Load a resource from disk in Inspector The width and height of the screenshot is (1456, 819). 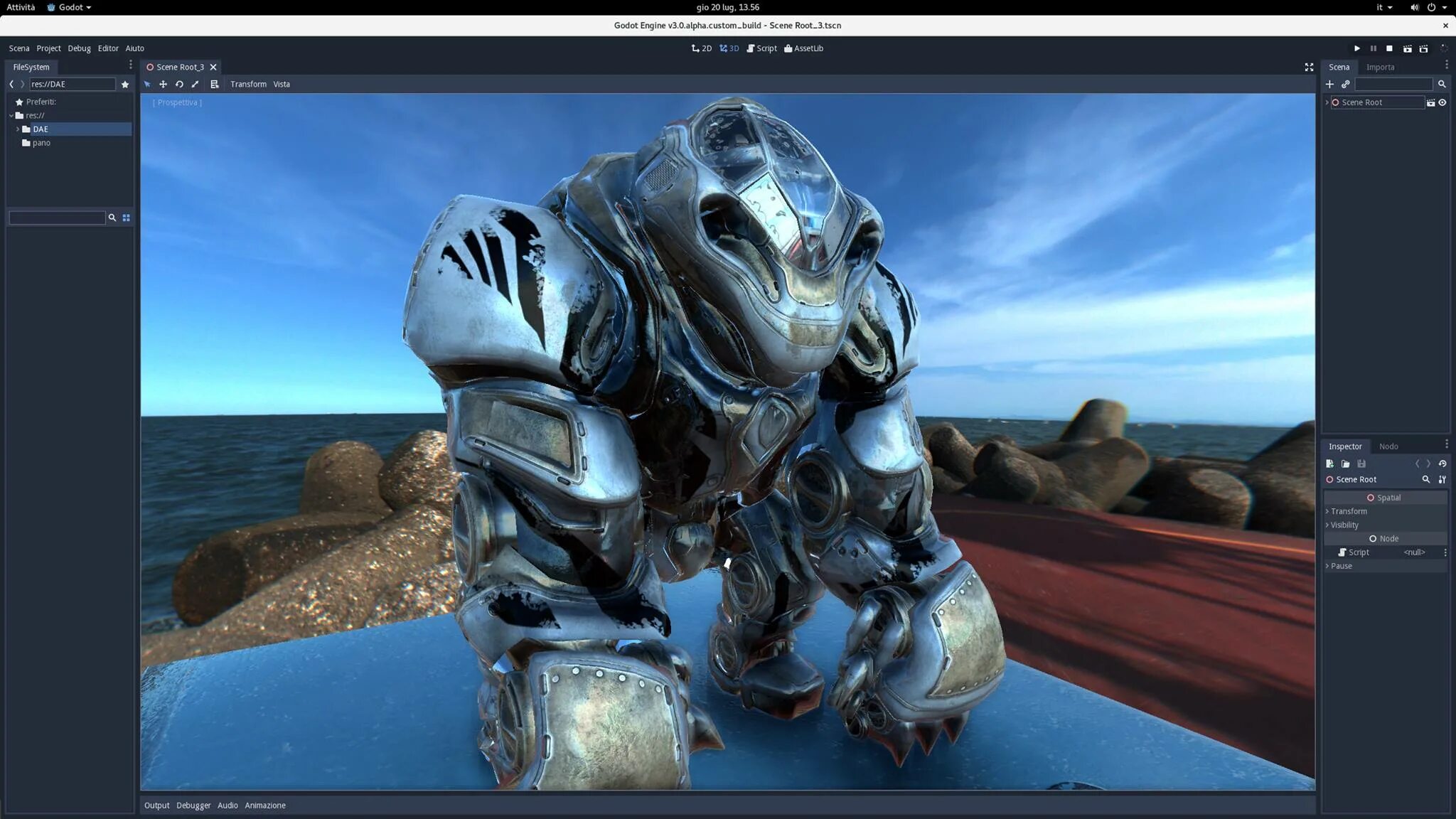pos(1345,464)
